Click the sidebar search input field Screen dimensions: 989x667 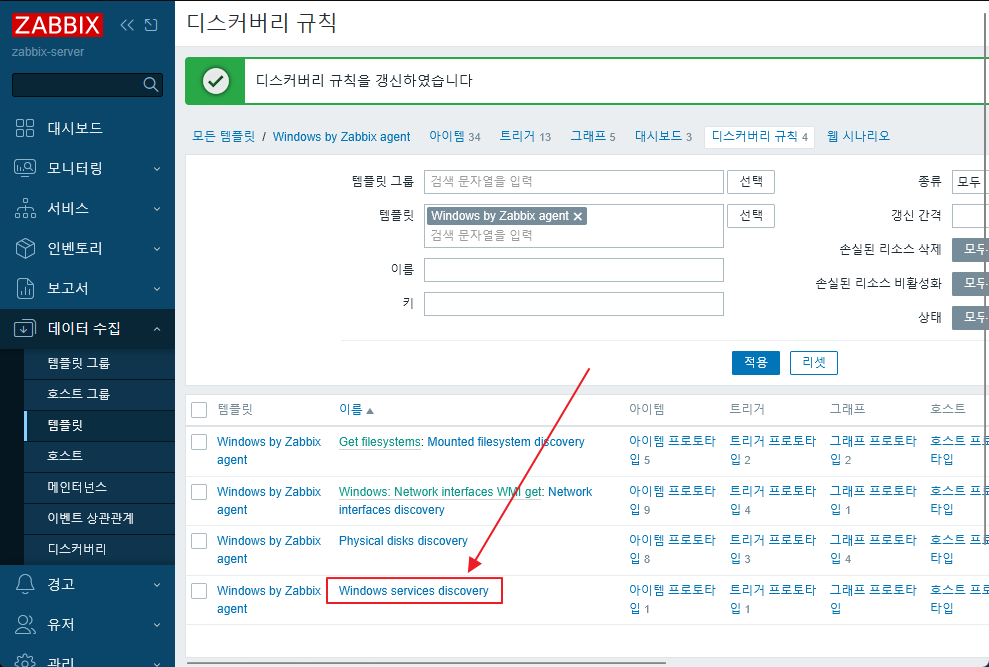click(77, 85)
